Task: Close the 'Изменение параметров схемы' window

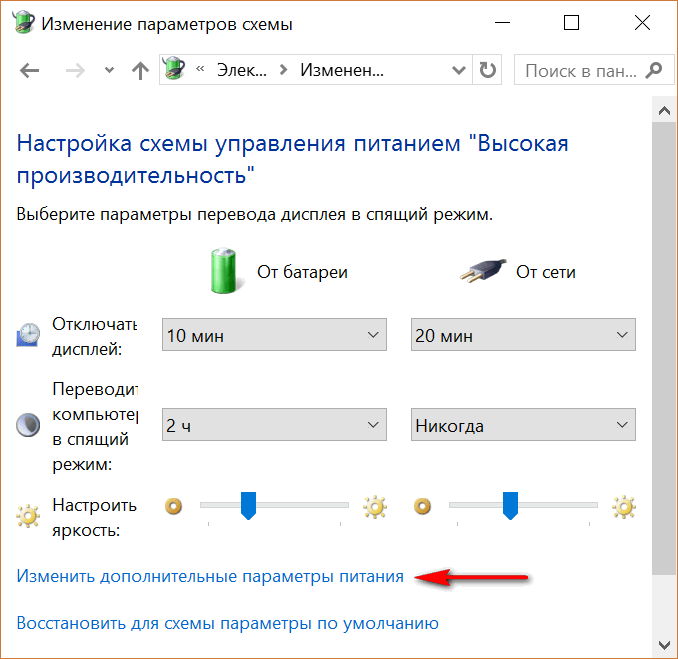Action: pyautogui.click(x=643, y=22)
